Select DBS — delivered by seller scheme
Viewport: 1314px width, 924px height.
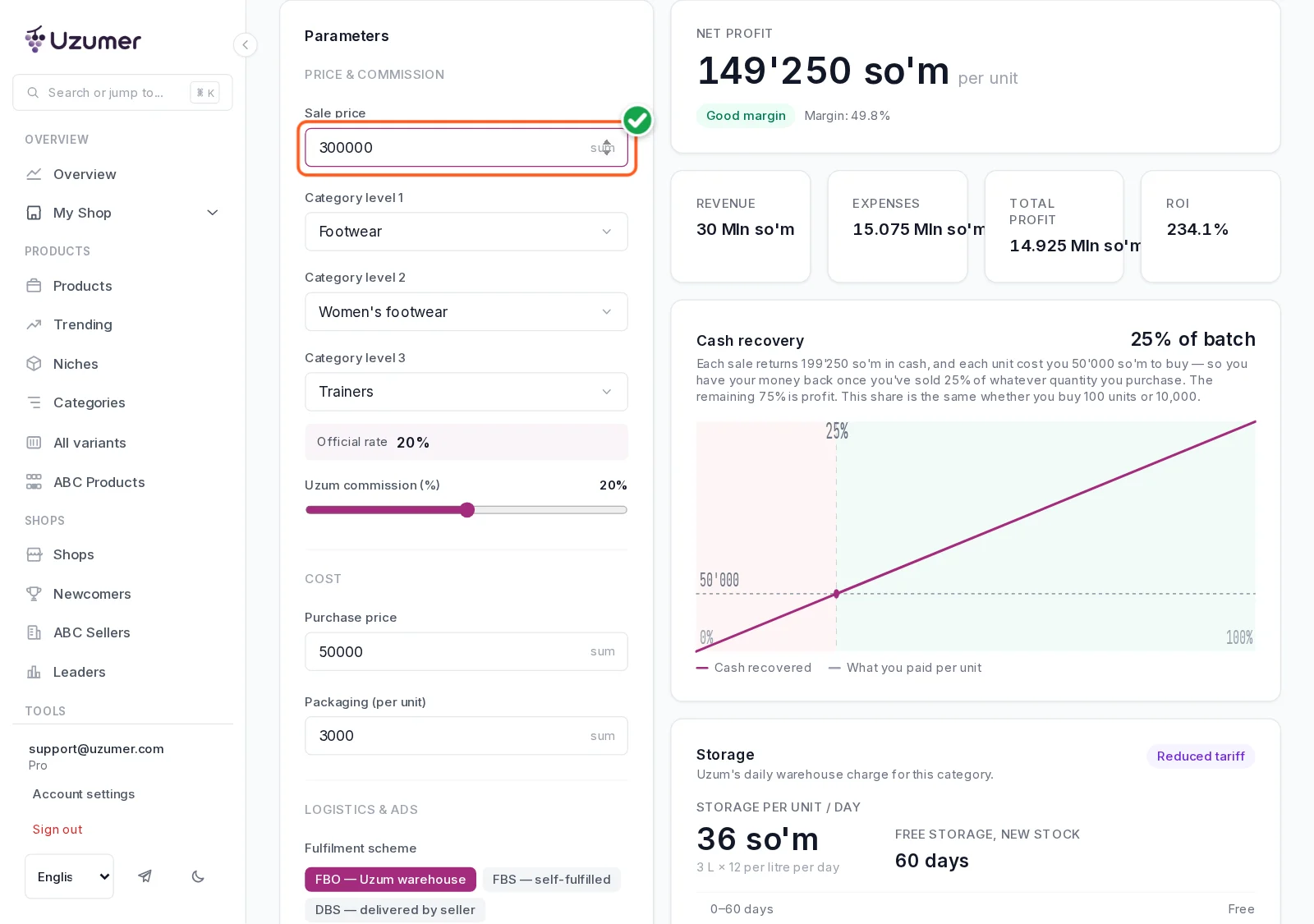click(x=395, y=910)
